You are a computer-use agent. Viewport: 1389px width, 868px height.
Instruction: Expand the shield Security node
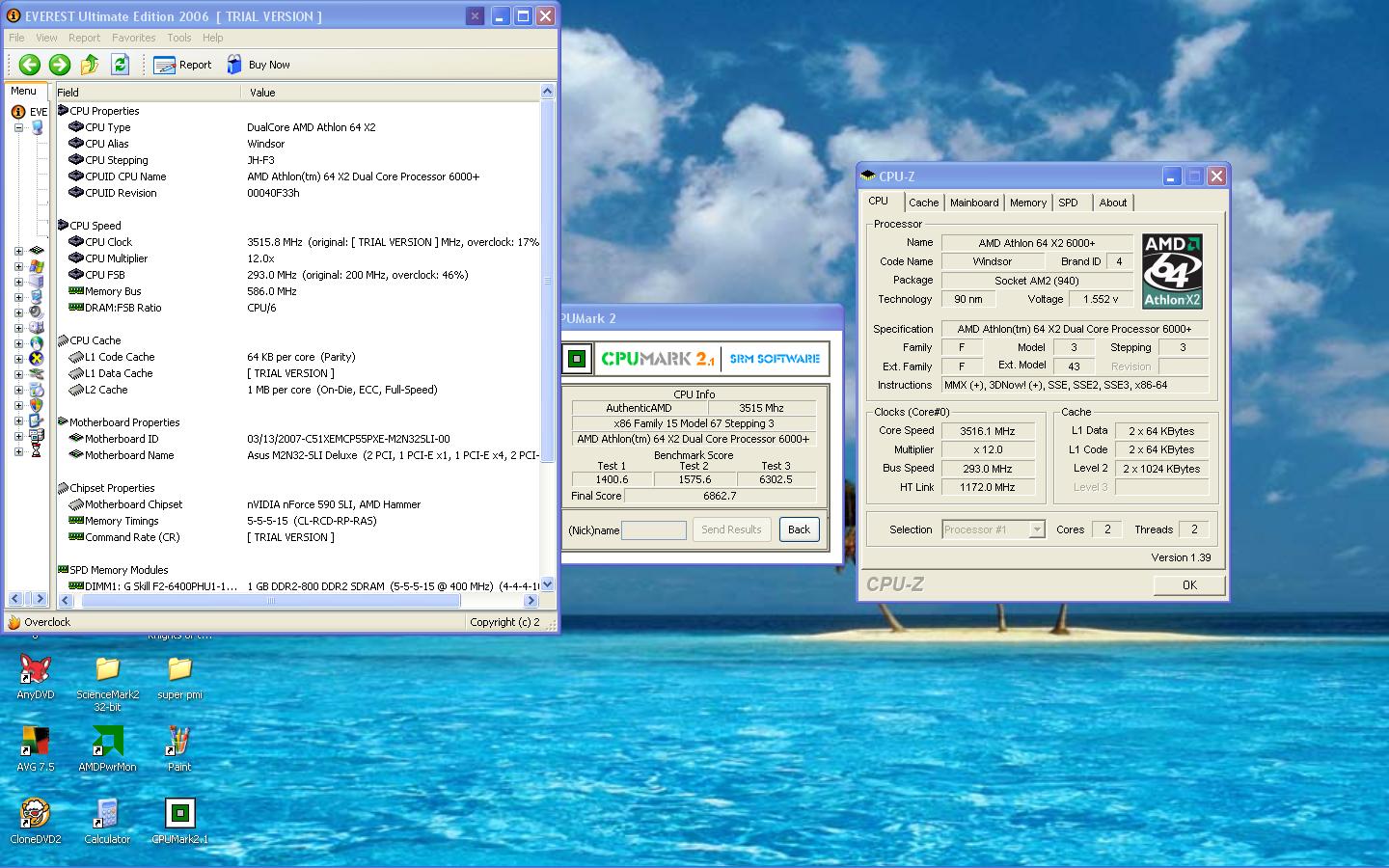coord(18,405)
